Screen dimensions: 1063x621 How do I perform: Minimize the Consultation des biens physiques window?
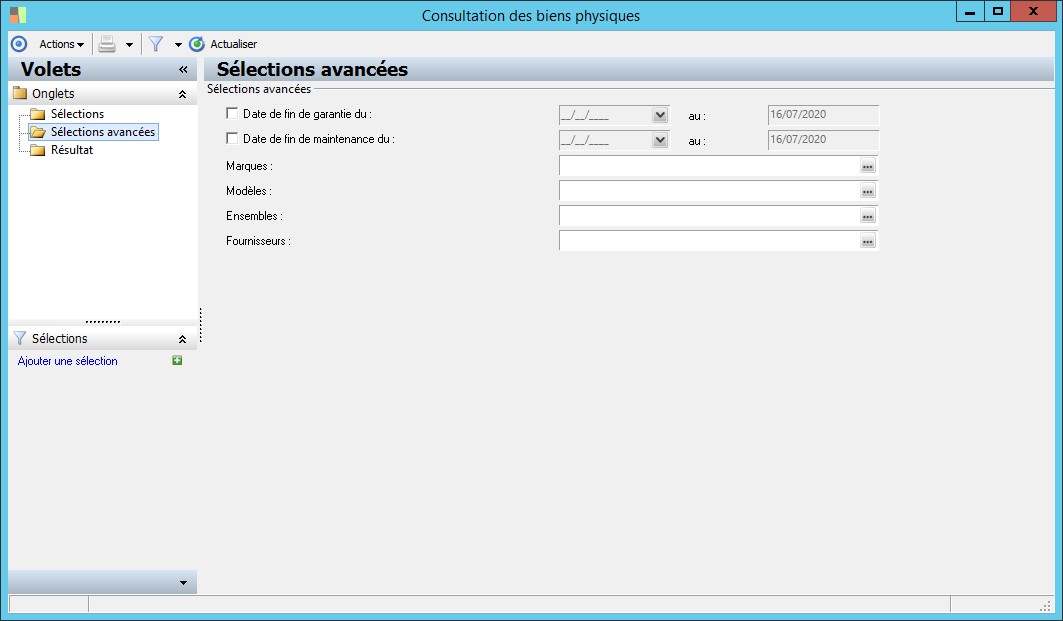[x=970, y=12]
